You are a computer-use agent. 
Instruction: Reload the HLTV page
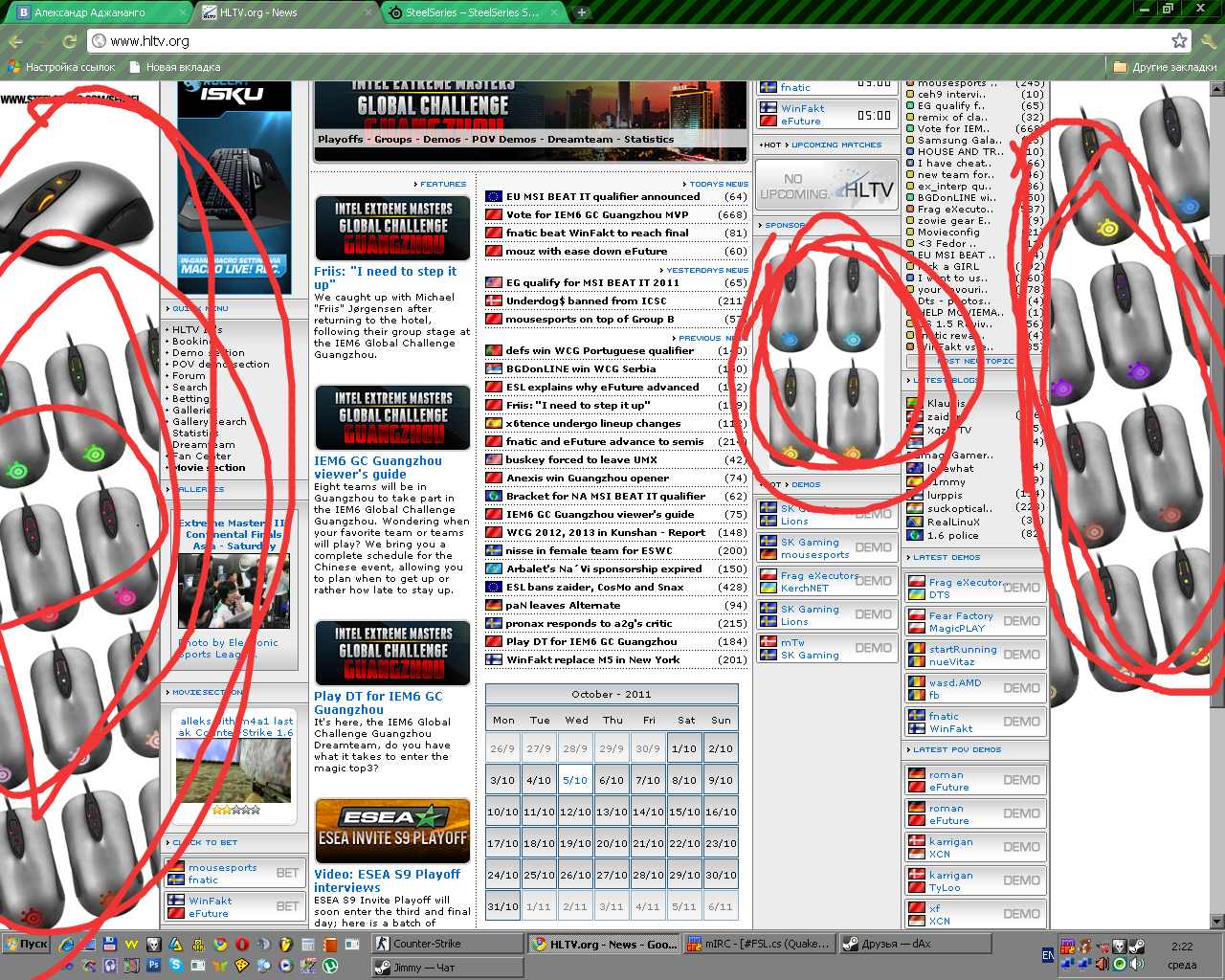pos(69,41)
